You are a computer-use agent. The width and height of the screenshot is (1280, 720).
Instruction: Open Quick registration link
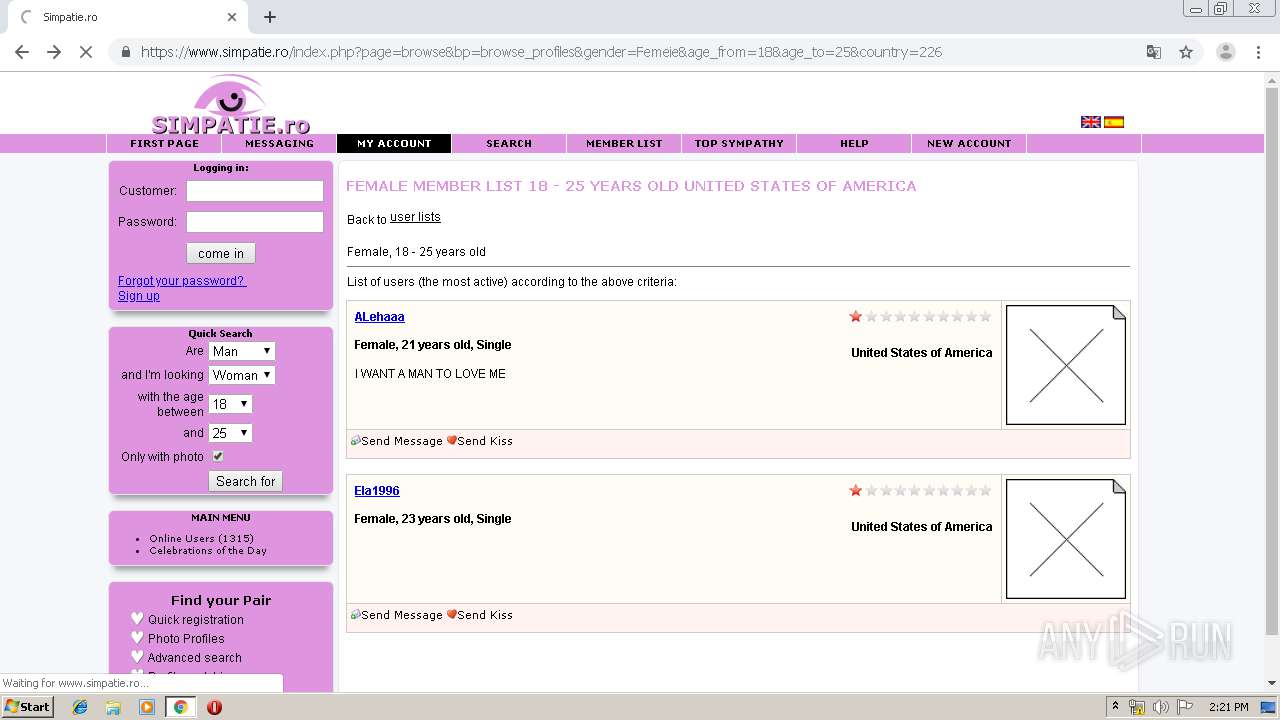tap(196, 620)
